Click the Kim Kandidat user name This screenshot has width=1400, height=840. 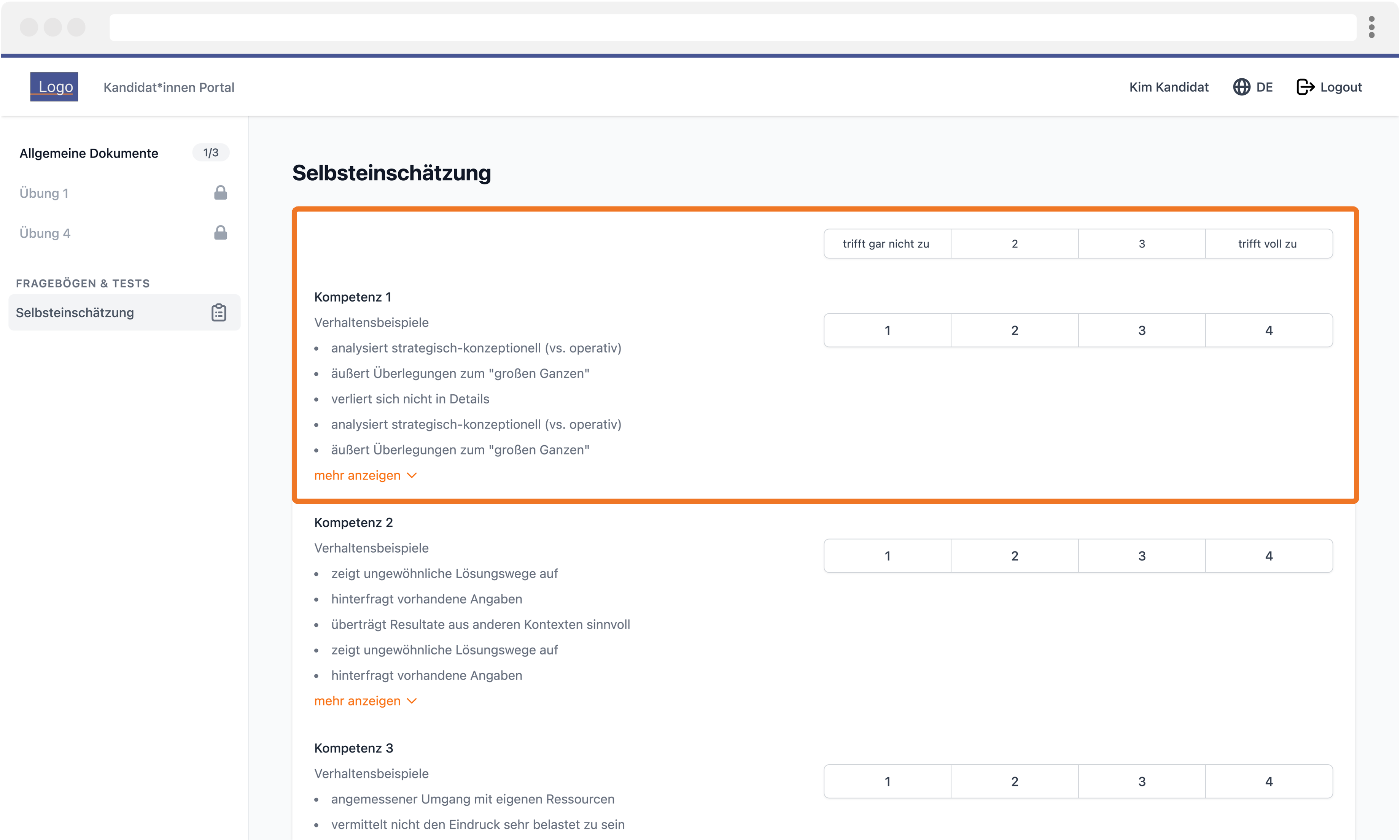click(1168, 87)
